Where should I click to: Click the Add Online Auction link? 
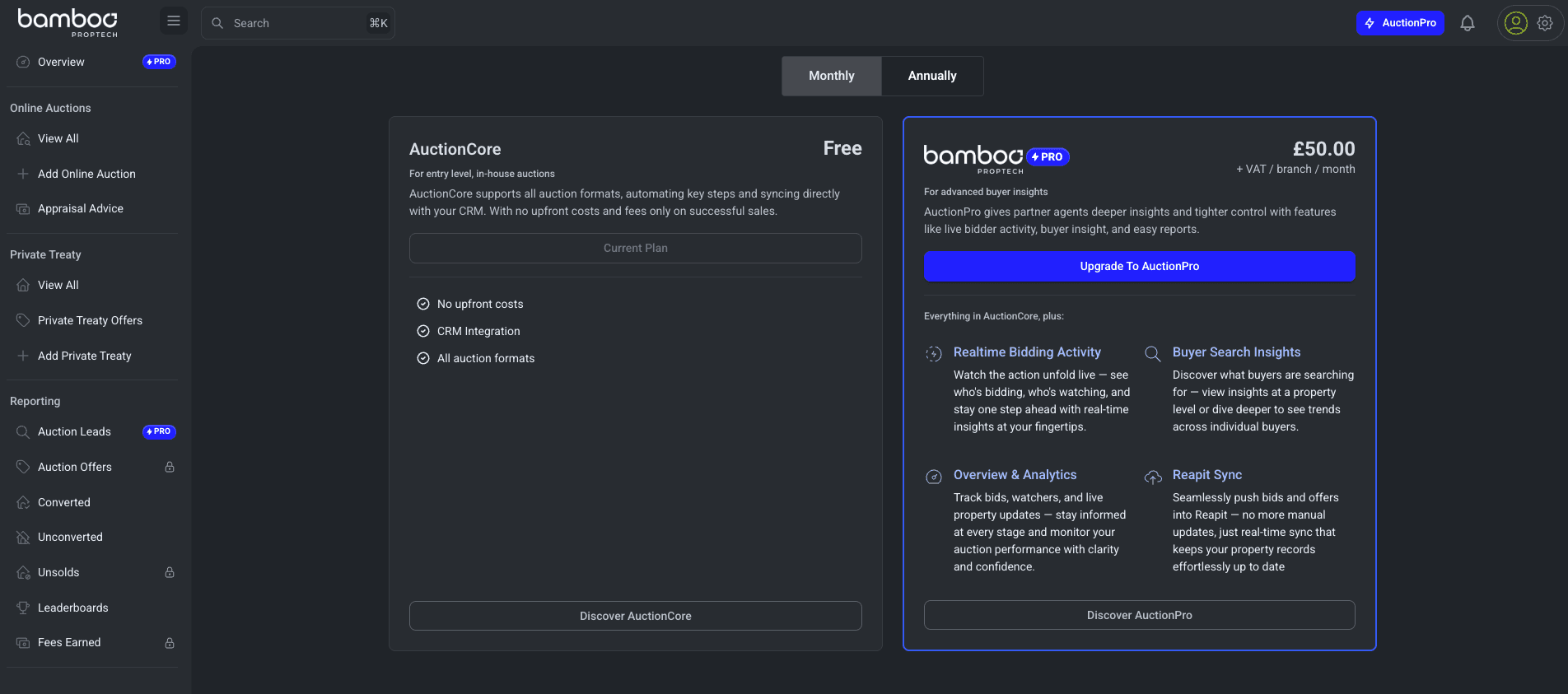click(86, 174)
